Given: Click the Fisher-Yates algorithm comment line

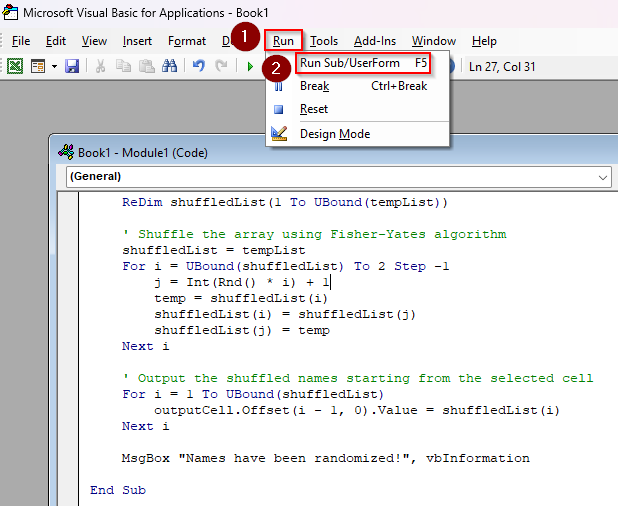Looking at the screenshot, I should pyautogui.click(x=314, y=234).
